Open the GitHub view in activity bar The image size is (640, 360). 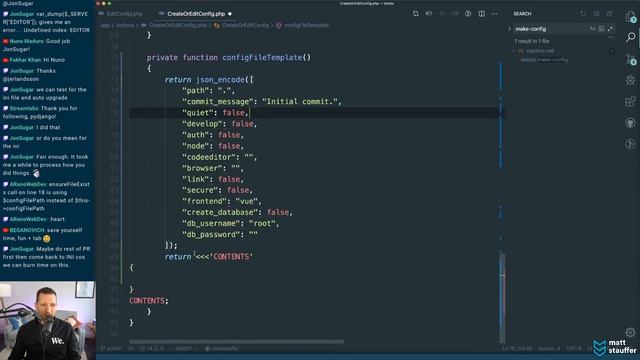[631, 122]
